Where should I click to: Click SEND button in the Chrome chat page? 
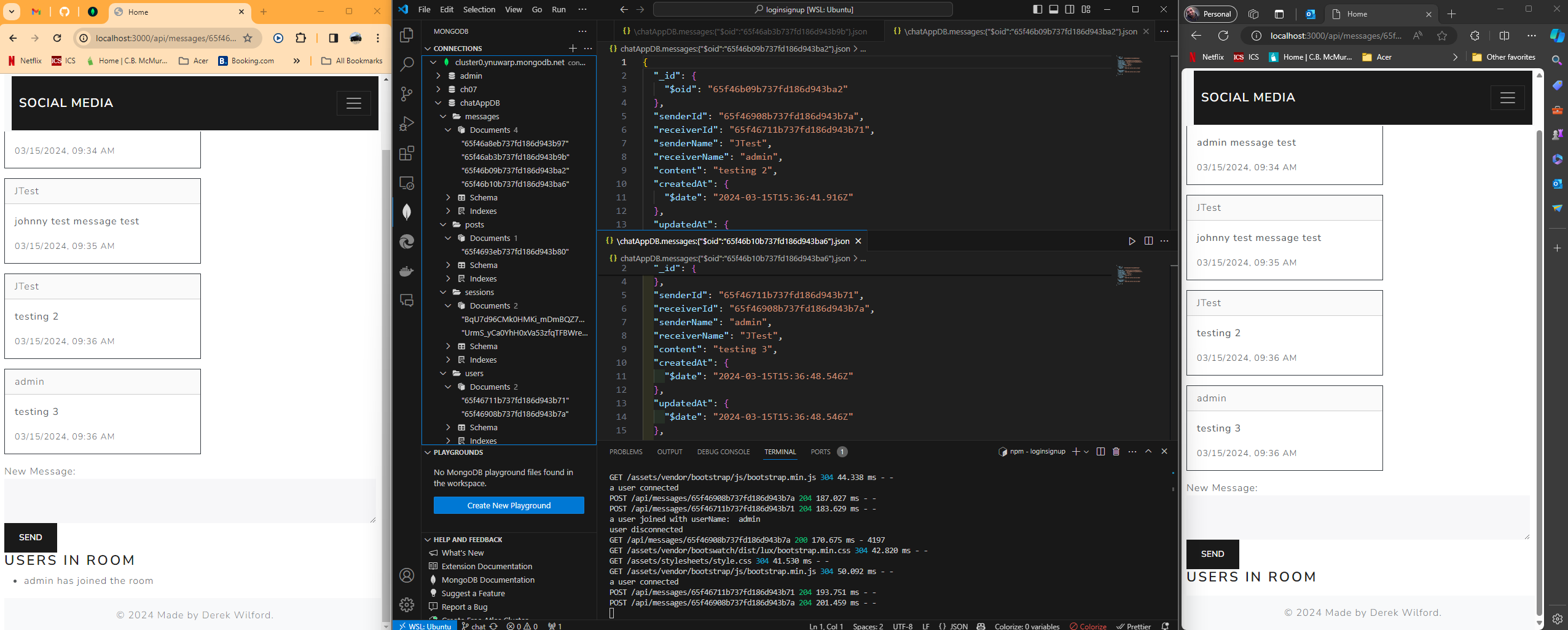[x=31, y=537]
